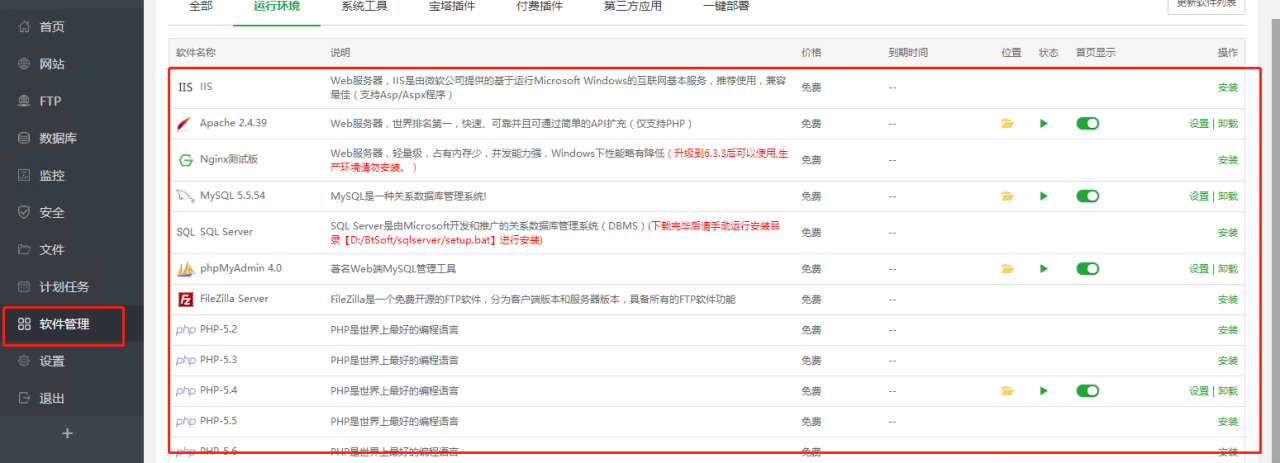1280x463 pixels.
Task: Click 卸载 for Apache 2.4.39
Action: pyautogui.click(x=1228, y=124)
